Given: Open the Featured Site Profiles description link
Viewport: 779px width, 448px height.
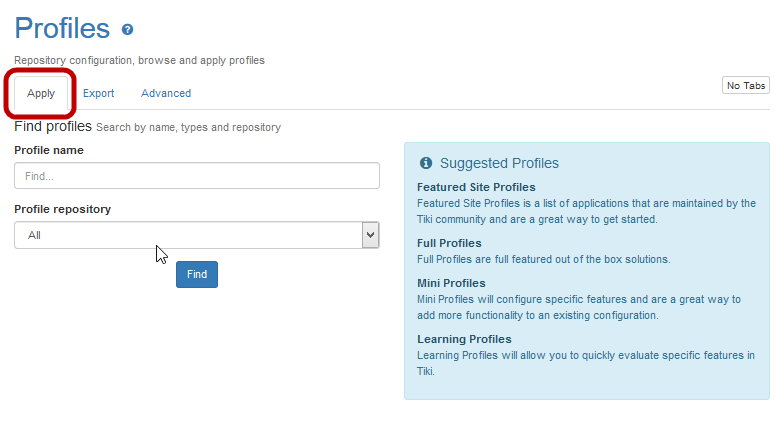Looking at the screenshot, I should click(x=586, y=211).
